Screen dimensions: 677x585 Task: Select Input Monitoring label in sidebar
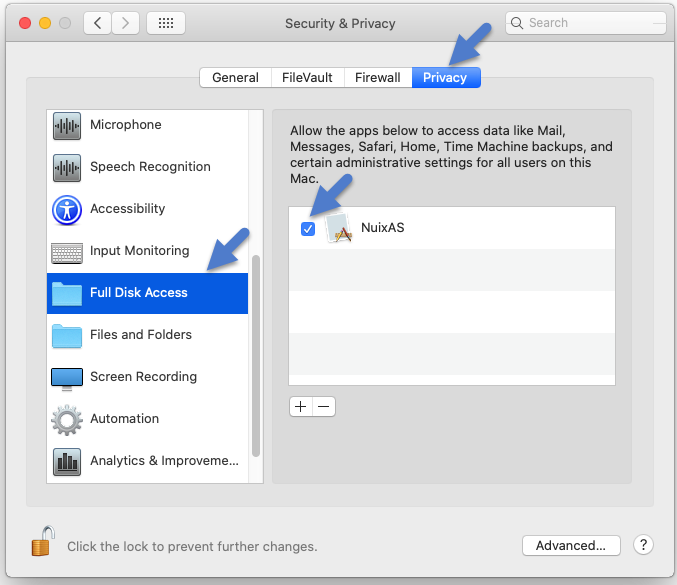tap(139, 250)
